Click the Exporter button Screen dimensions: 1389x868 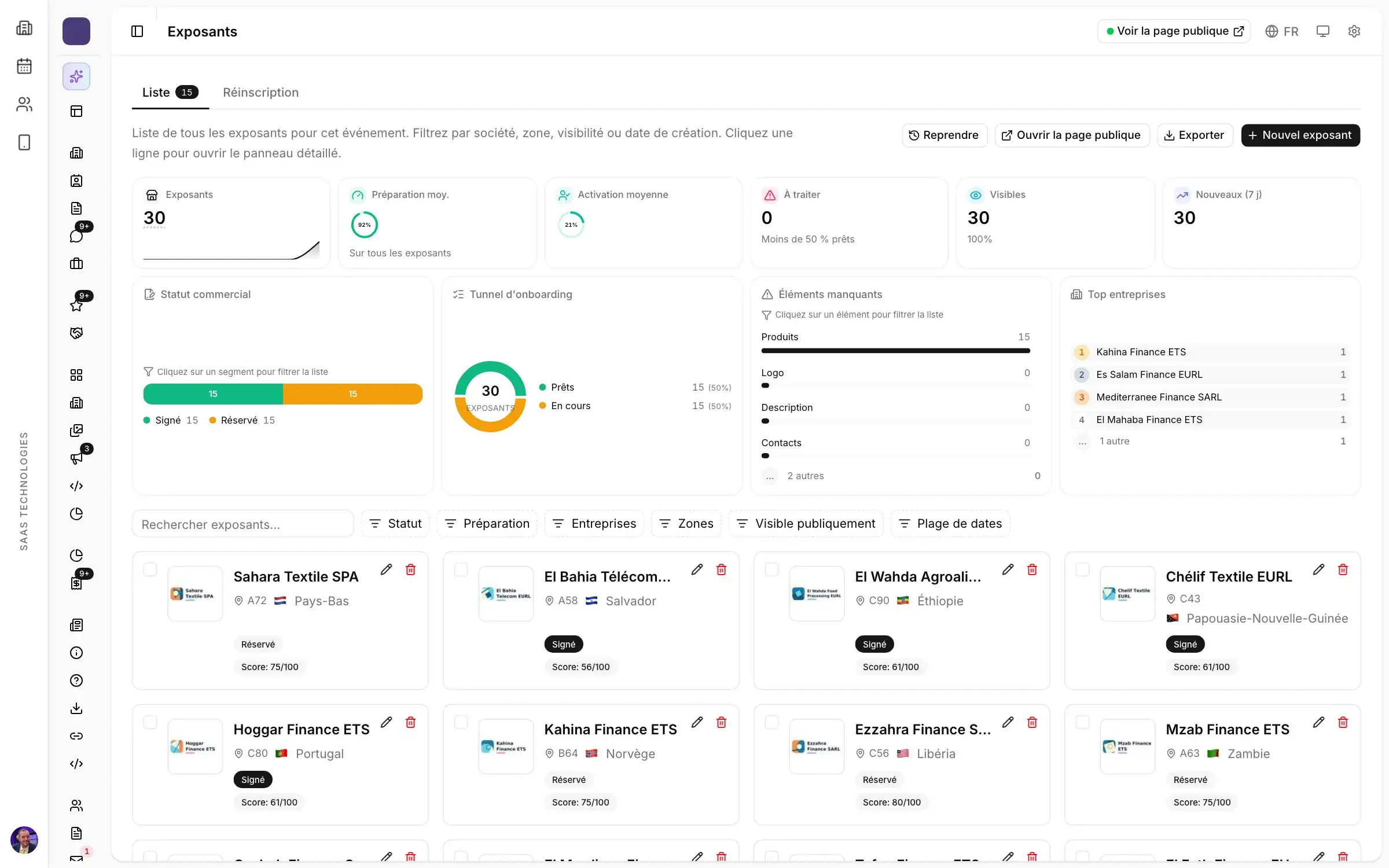1195,135
